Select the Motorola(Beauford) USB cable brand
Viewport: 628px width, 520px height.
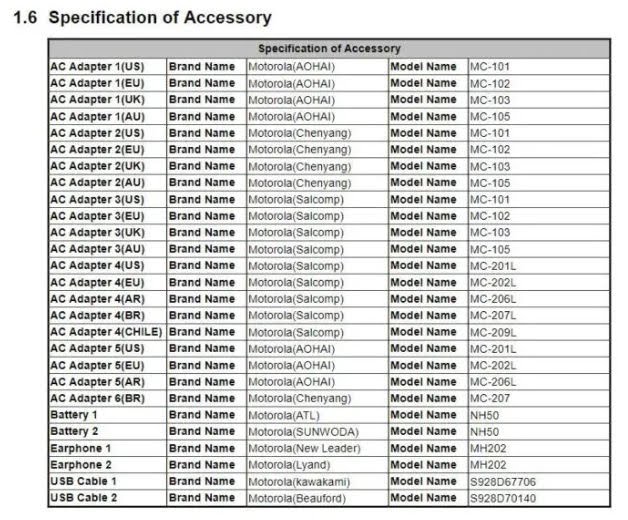pyautogui.click(x=297, y=498)
